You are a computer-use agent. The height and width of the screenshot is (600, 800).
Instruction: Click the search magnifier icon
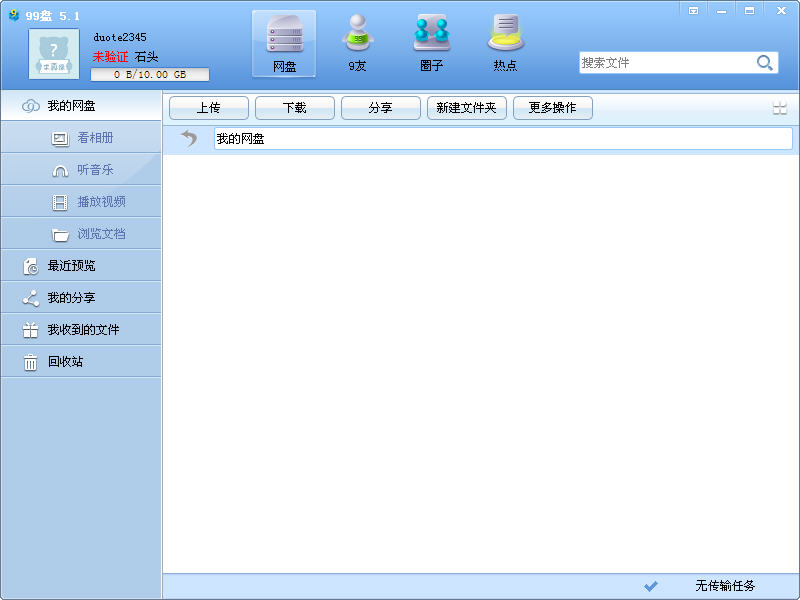coord(764,63)
